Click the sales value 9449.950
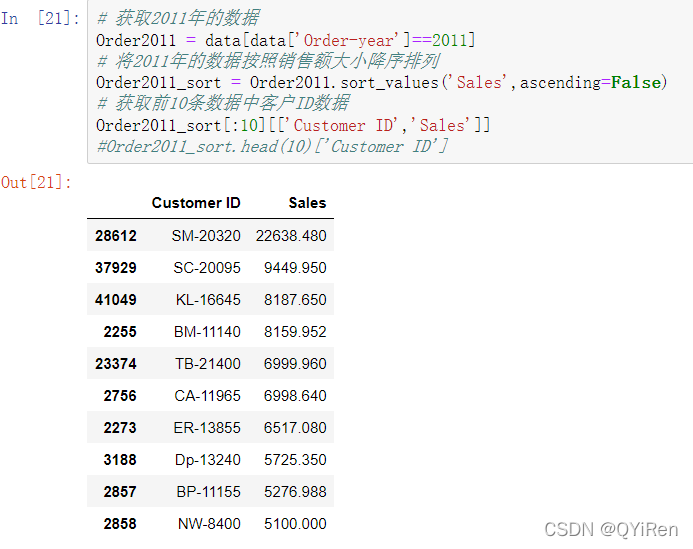 (x=295, y=267)
